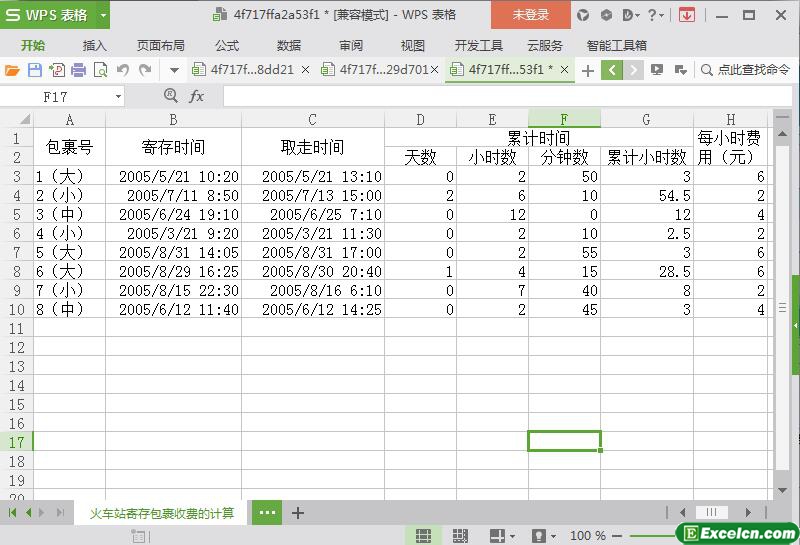This screenshot has width=800, height=545.
Task: Click the 未登录 login button
Action: [531, 15]
